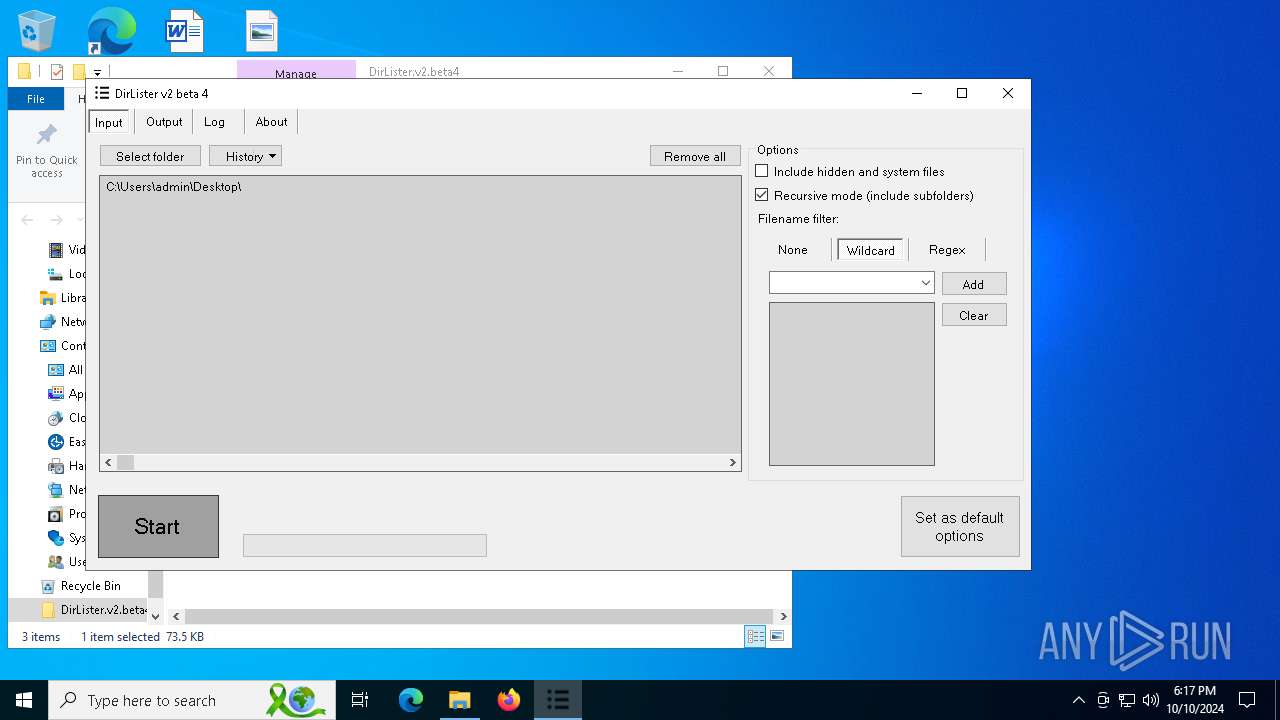Switch to the Input tab
The width and height of the screenshot is (1280, 720).
[109, 122]
